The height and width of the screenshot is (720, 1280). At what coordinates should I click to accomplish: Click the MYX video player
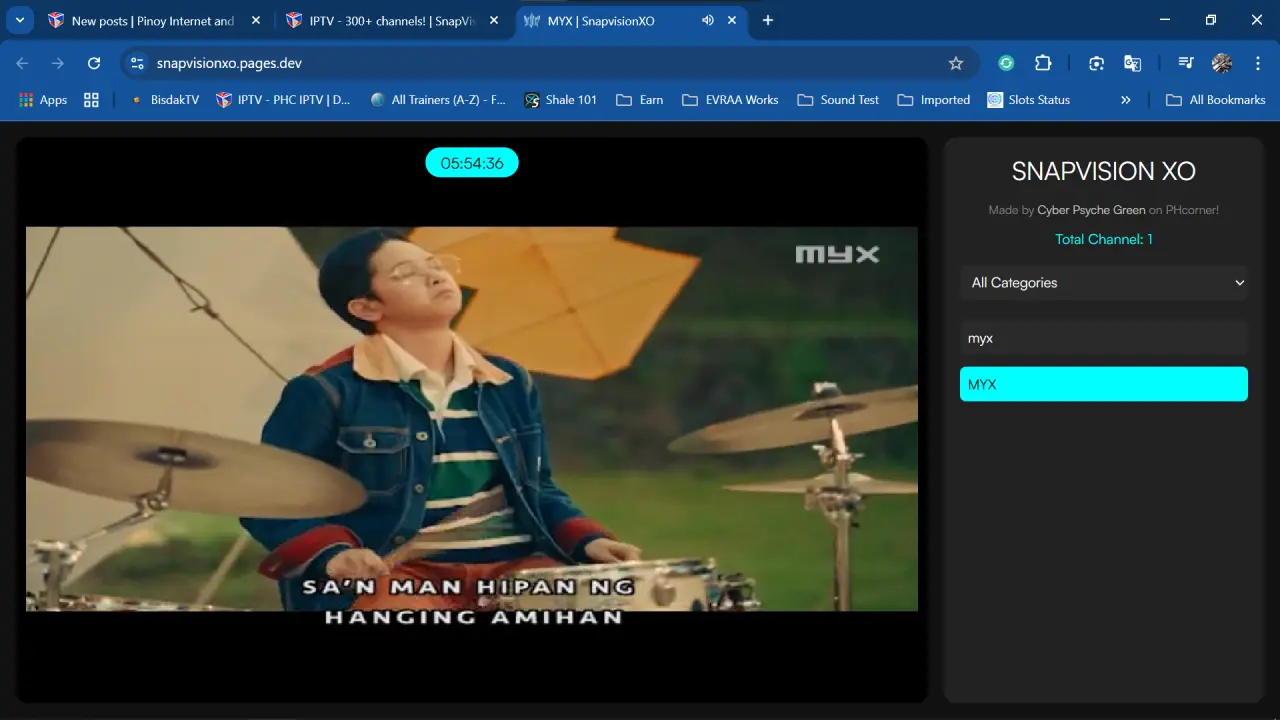click(471, 419)
